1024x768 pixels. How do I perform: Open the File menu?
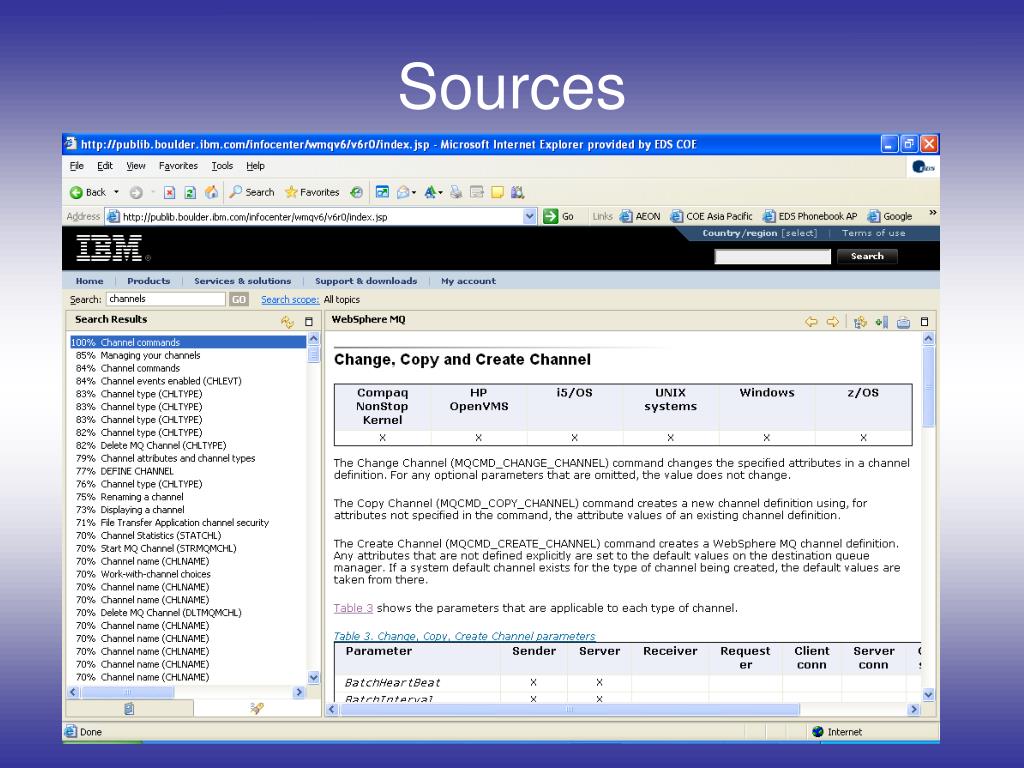point(76,166)
